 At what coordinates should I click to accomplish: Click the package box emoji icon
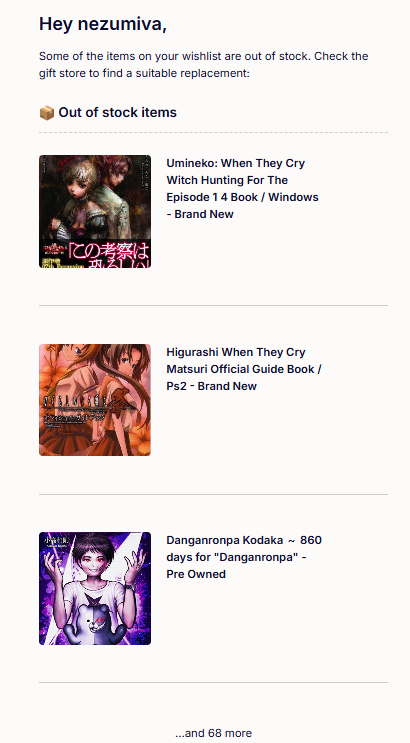click(46, 113)
